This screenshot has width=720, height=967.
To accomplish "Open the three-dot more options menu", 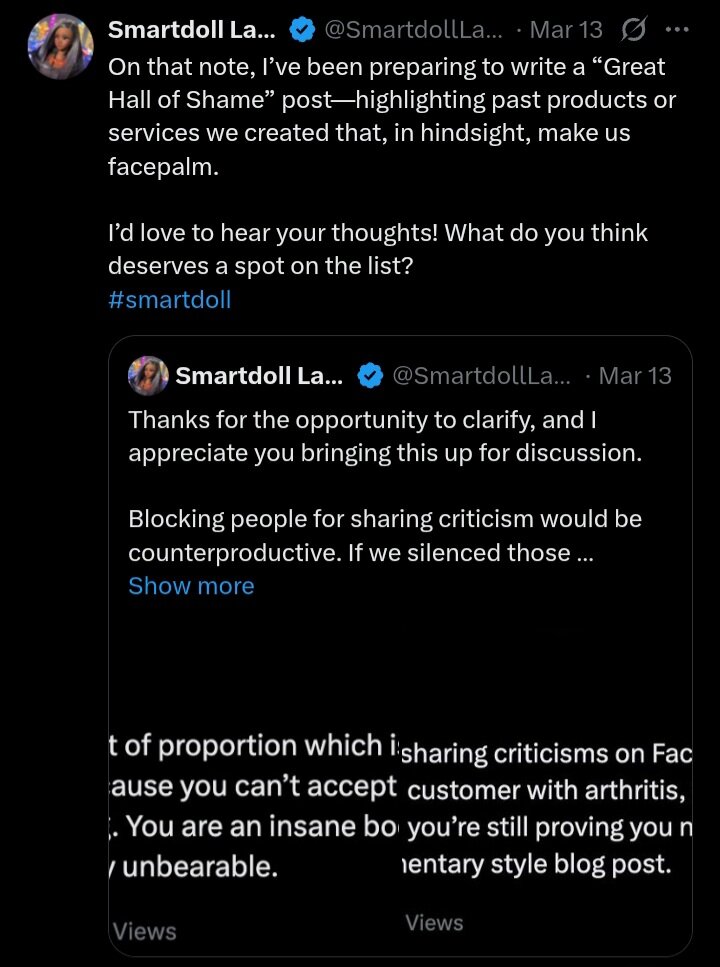I will (678, 31).
